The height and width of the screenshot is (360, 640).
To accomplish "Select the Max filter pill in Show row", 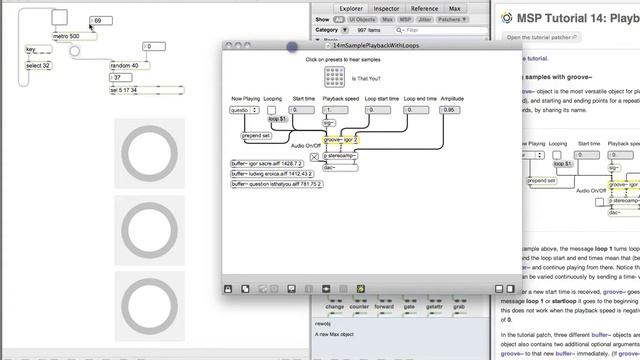I will 387,20.
